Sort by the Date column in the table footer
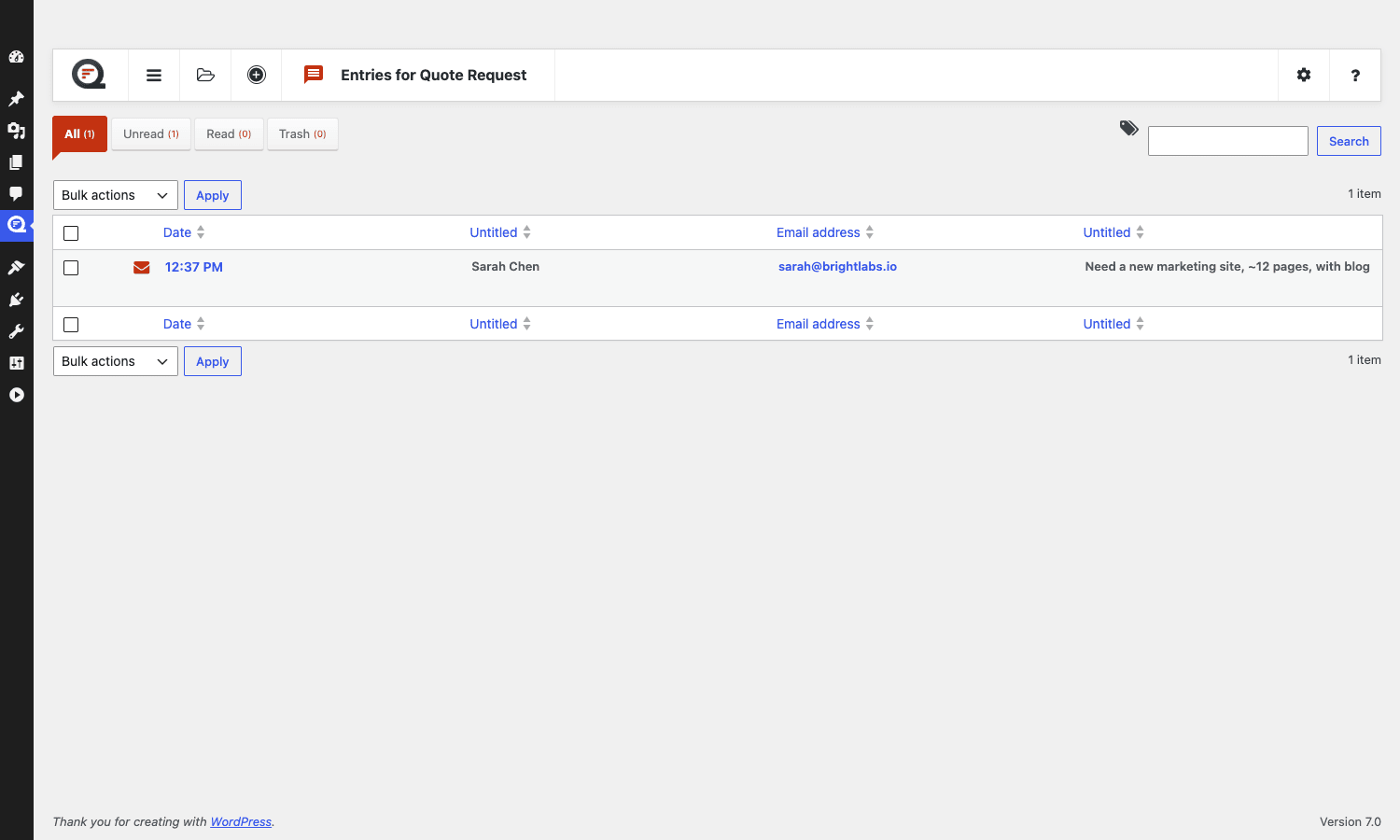This screenshot has width=1400, height=840. 184,324
